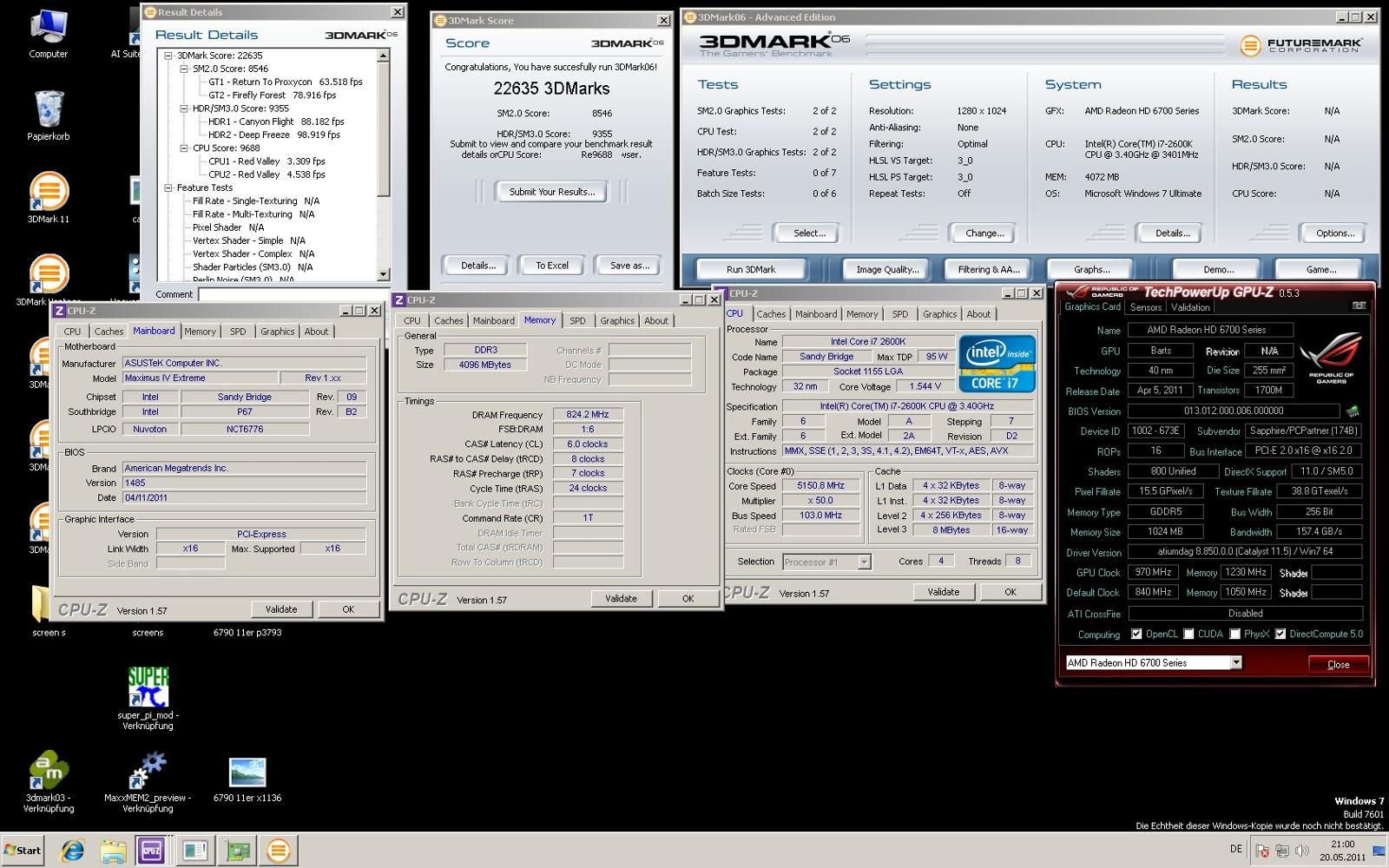Click the Futuremark Corporation logo

click(1300, 46)
